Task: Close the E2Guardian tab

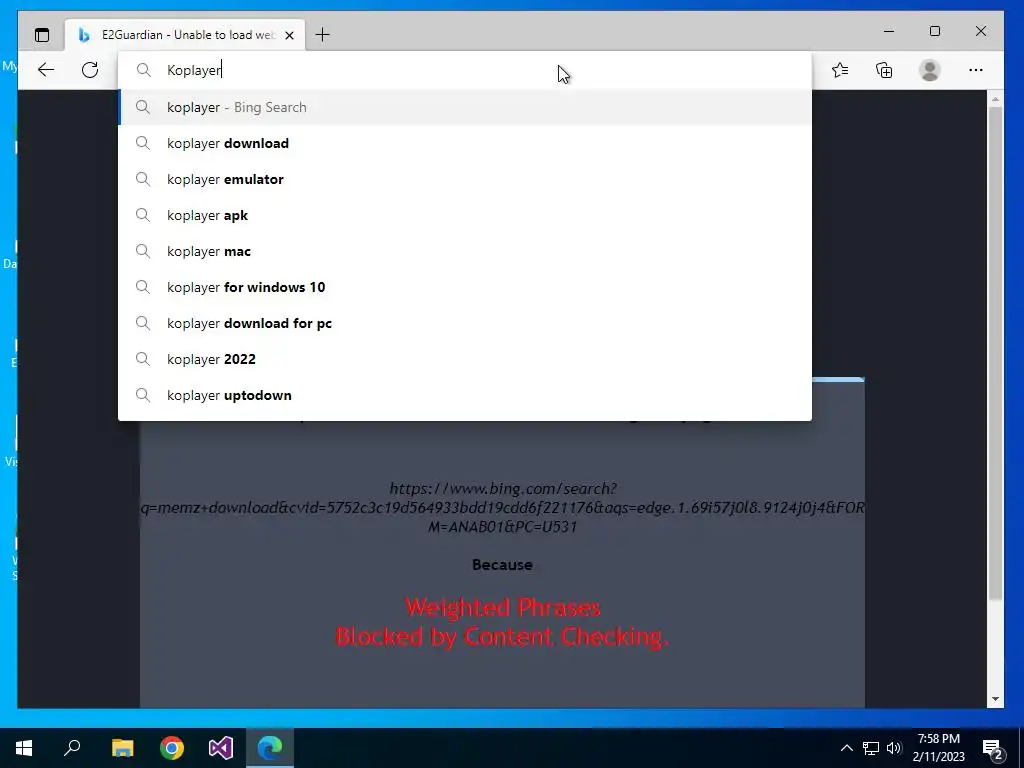Action: [x=289, y=35]
